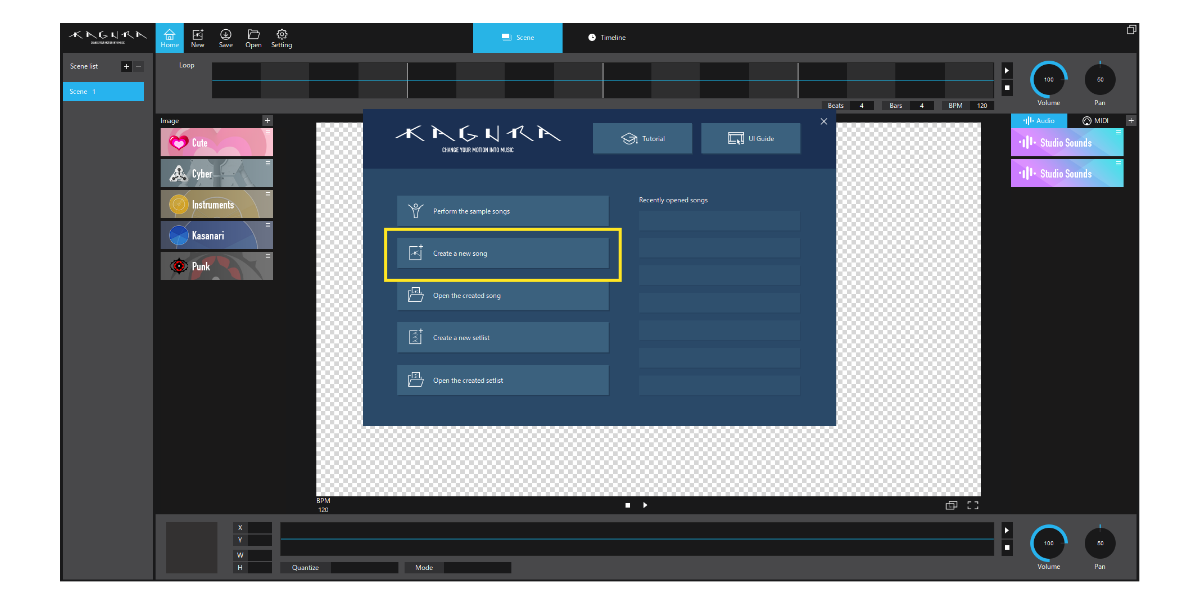Expand the Punk image category

tap(216, 267)
